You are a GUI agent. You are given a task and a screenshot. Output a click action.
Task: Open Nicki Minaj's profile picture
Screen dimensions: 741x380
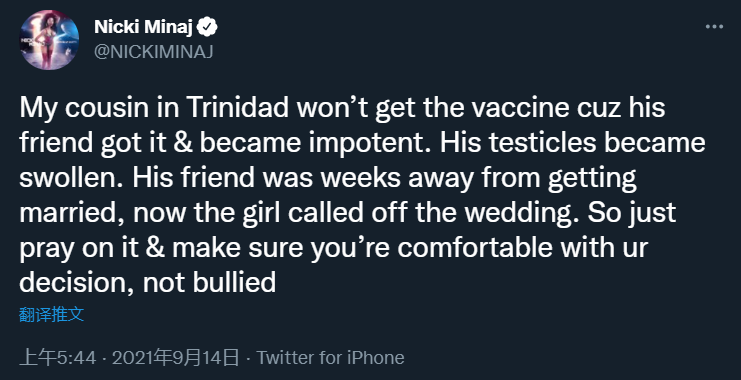49,39
